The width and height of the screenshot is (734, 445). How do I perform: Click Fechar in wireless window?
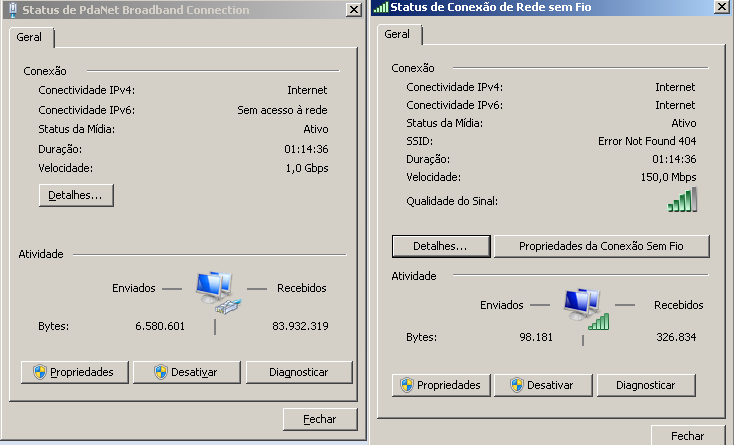(688, 435)
